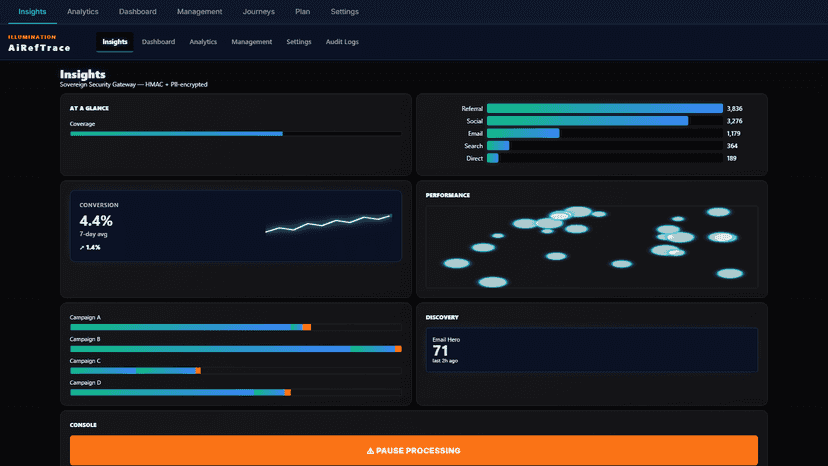Click the 'Campaign C' label
The height and width of the screenshot is (466, 828).
click(85, 361)
